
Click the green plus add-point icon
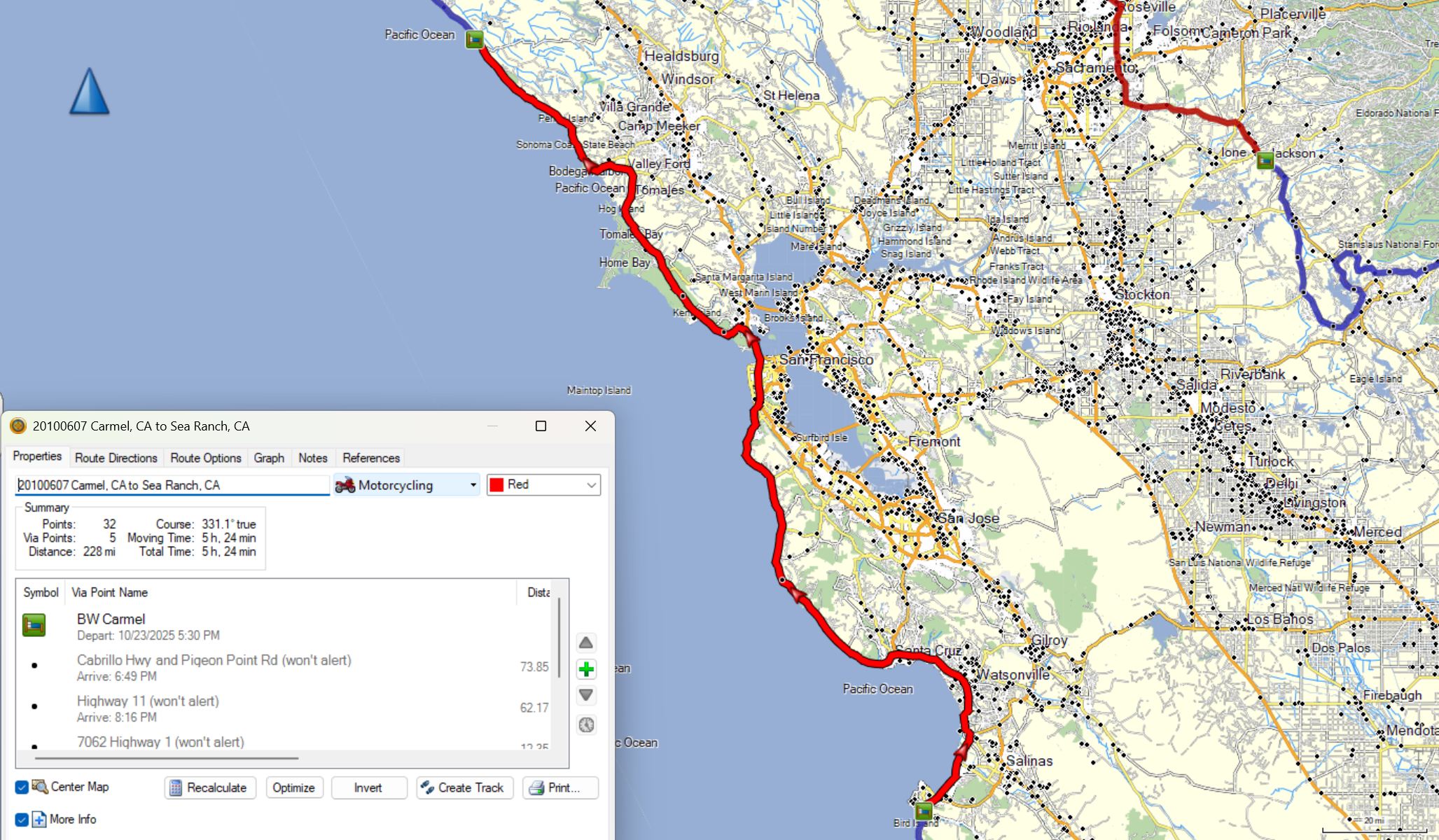click(586, 670)
